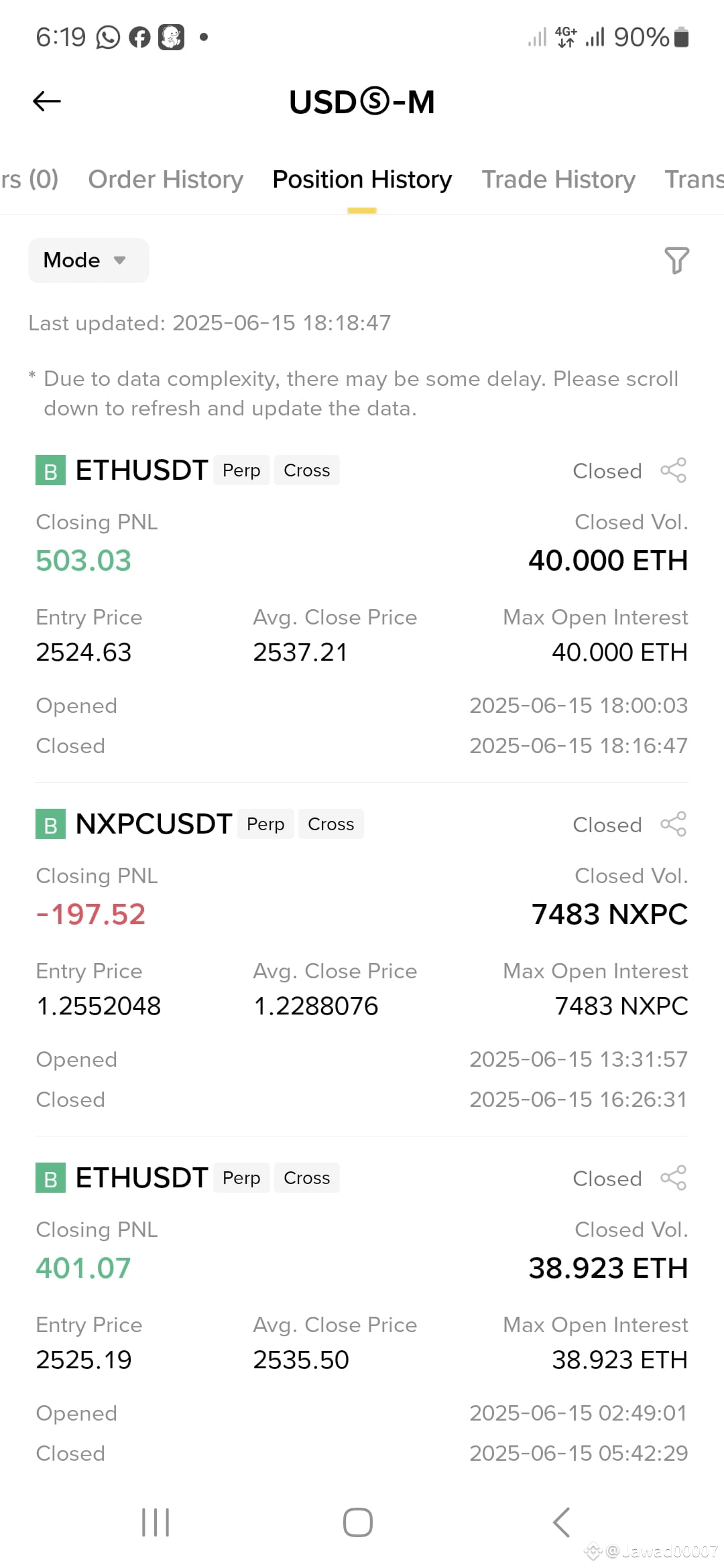This screenshot has width=724, height=1568.
Task: Switch to the Order History tab
Action: pos(166,180)
